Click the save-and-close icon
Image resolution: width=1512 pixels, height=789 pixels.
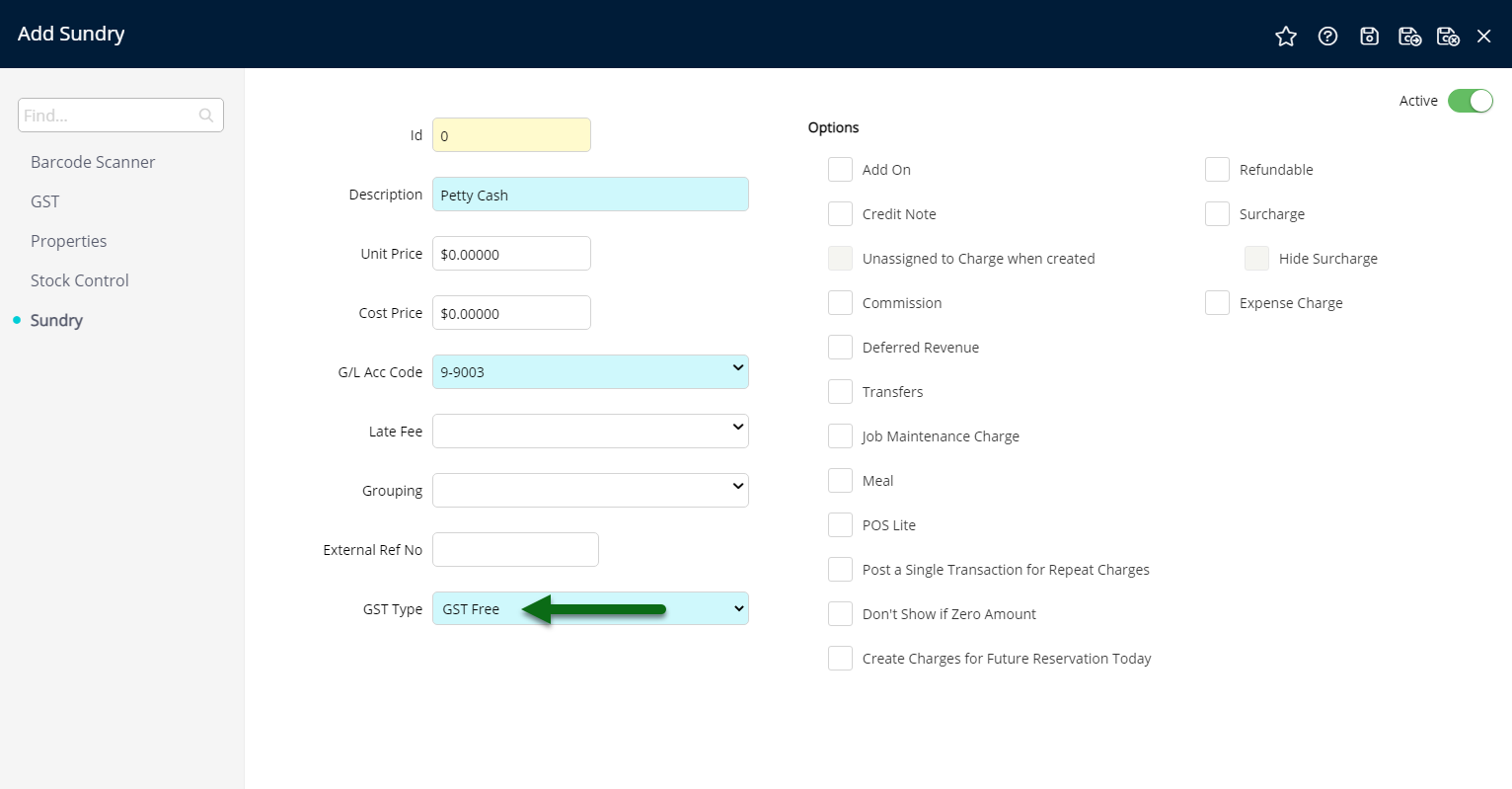pyautogui.click(x=1448, y=36)
